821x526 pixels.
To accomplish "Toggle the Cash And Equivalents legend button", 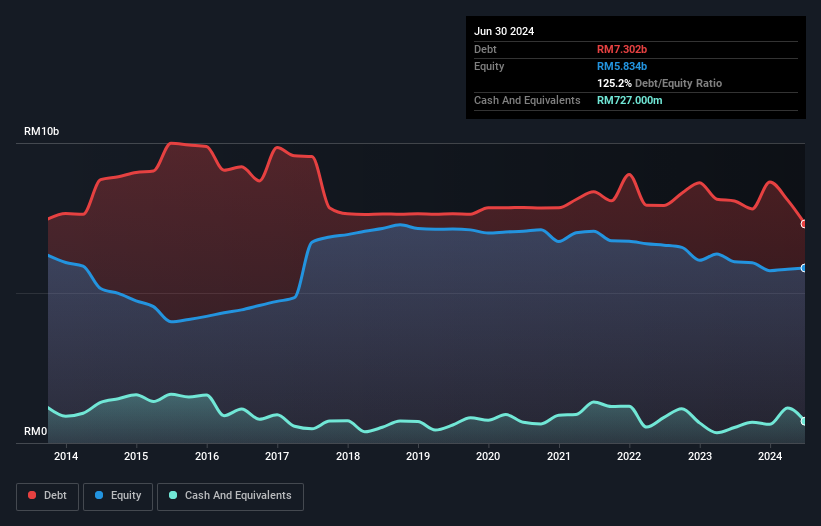I will point(230,496).
